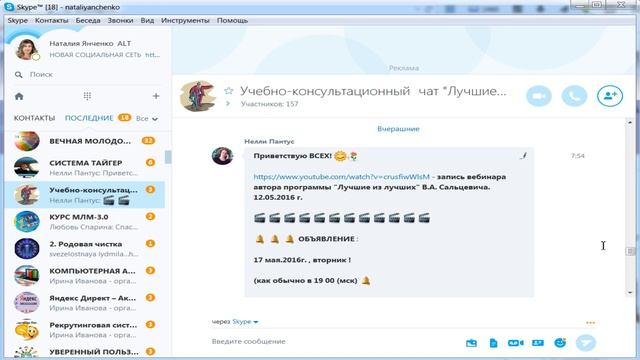Open the ВЕЧНАЯ МОЛОДО... conversation

pyautogui.click(x=85, y=141)
